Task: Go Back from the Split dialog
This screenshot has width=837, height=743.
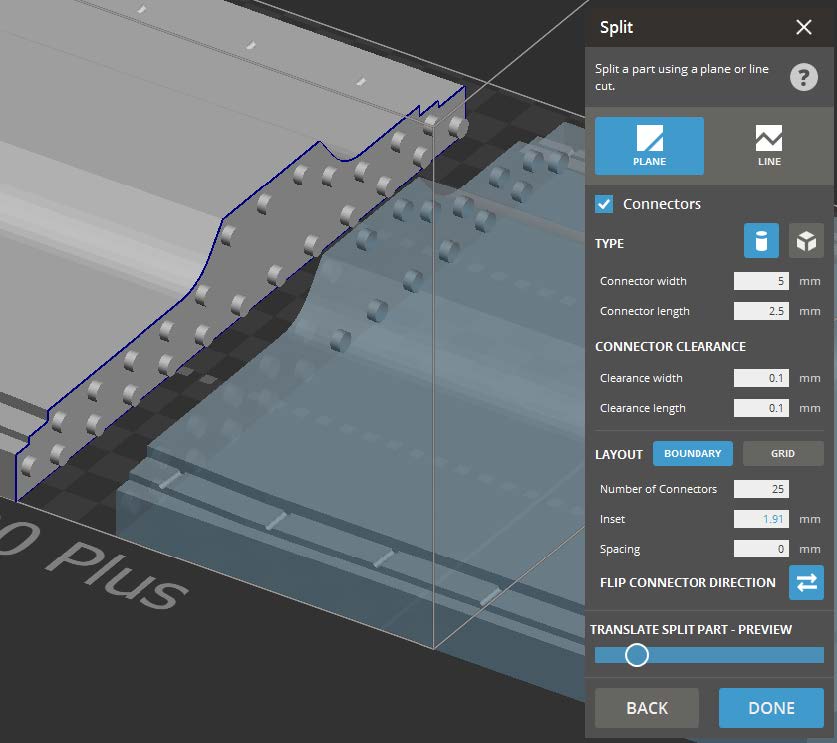Action: [646, 707]
